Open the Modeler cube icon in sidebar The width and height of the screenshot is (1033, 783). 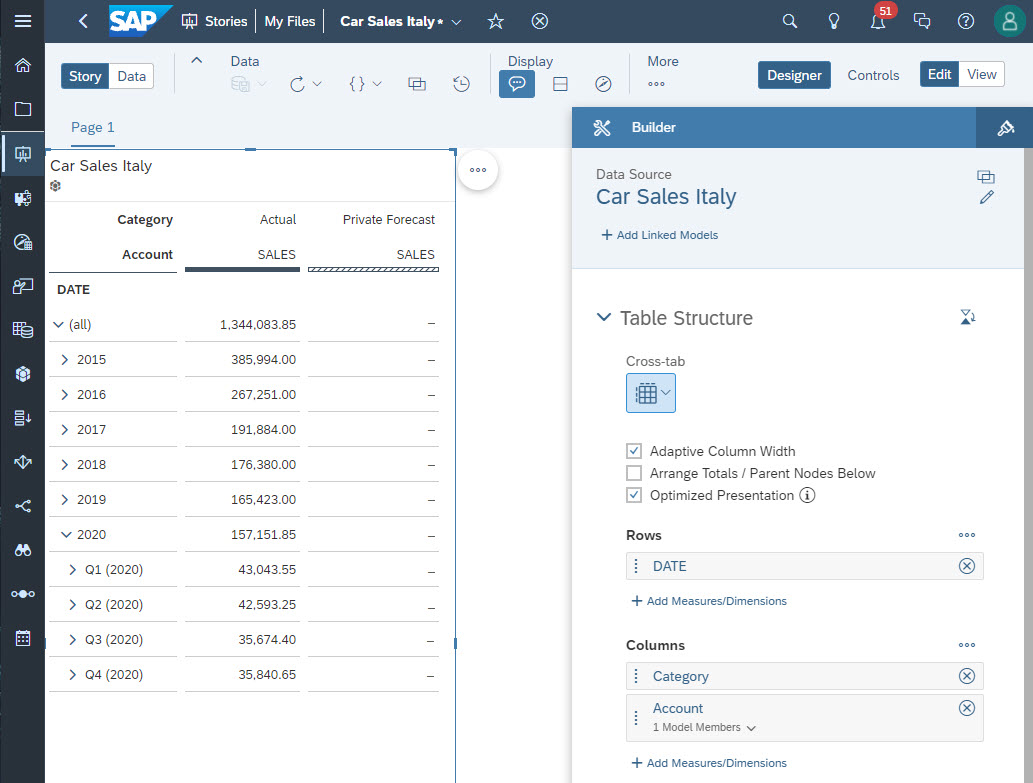[22, 374]
